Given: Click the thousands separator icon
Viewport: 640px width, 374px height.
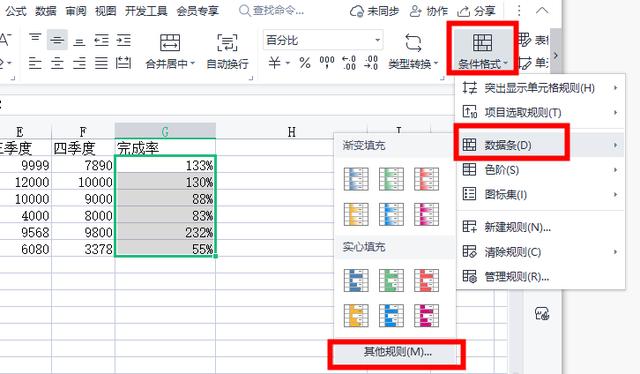Looking at the screenshot, I should [x=327, y=63].
